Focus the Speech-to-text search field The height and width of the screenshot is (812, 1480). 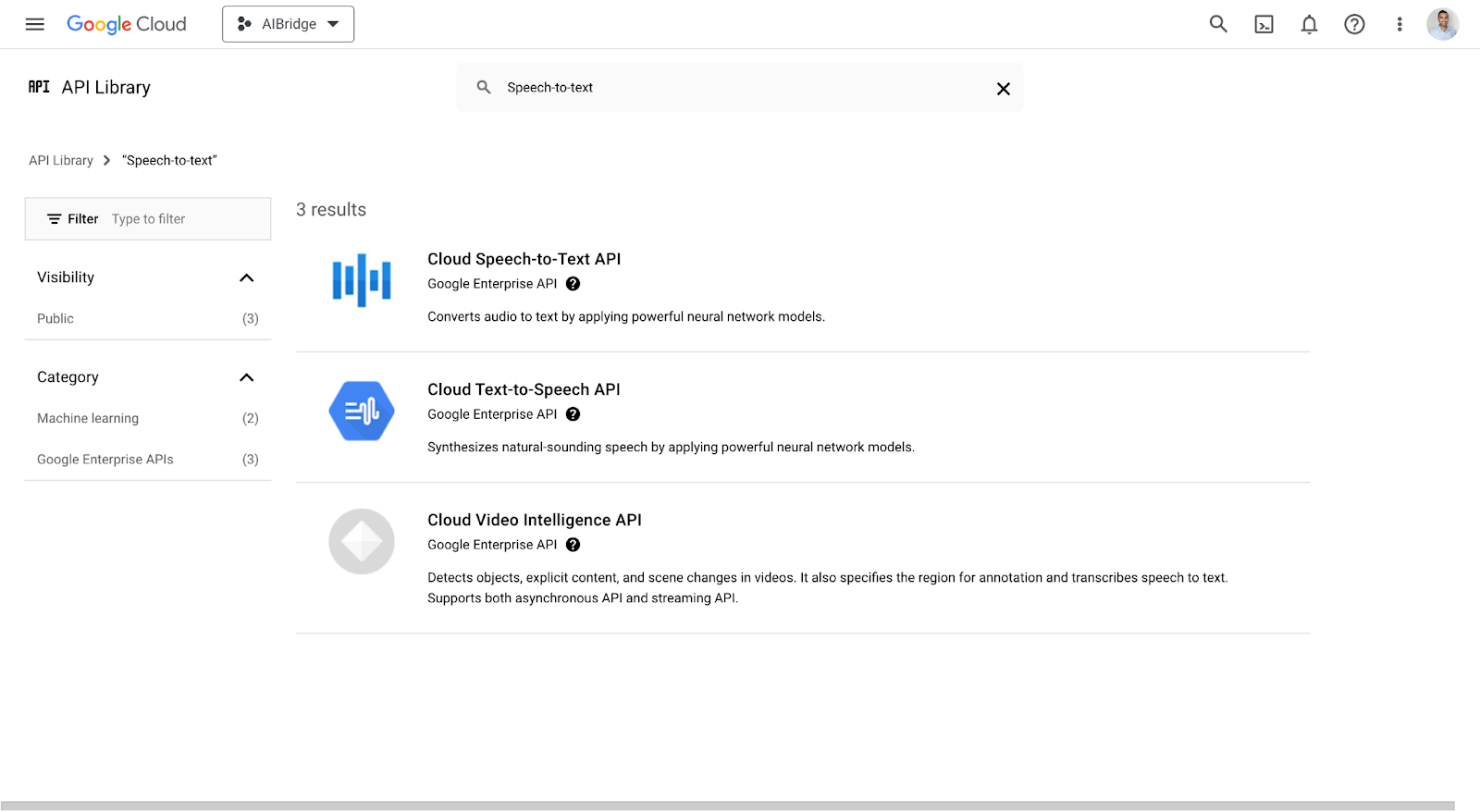point(740,88)
